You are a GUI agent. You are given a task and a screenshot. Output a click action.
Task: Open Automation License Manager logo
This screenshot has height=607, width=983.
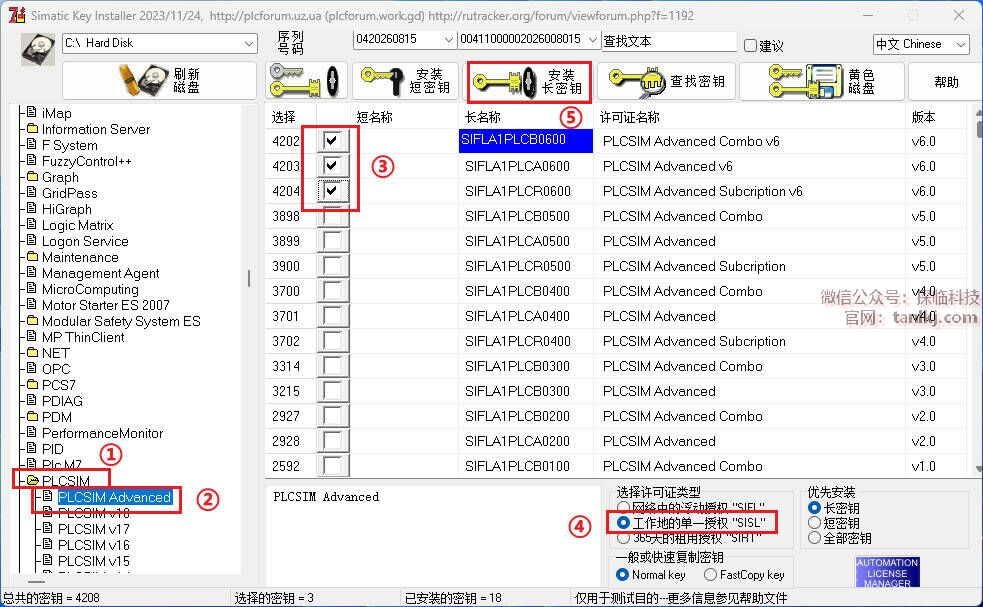(x=887, y=572)
